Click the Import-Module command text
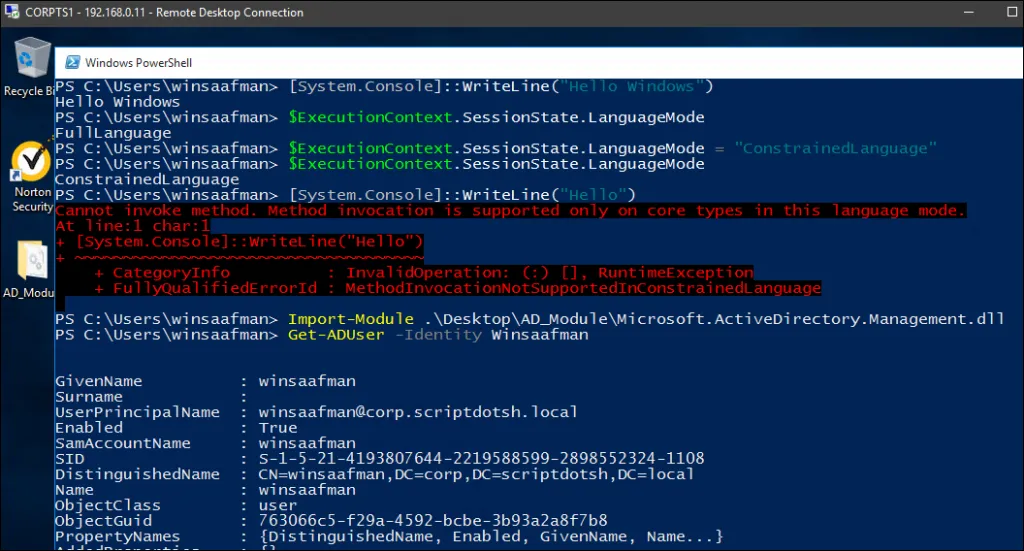 (x=351, y=319)
